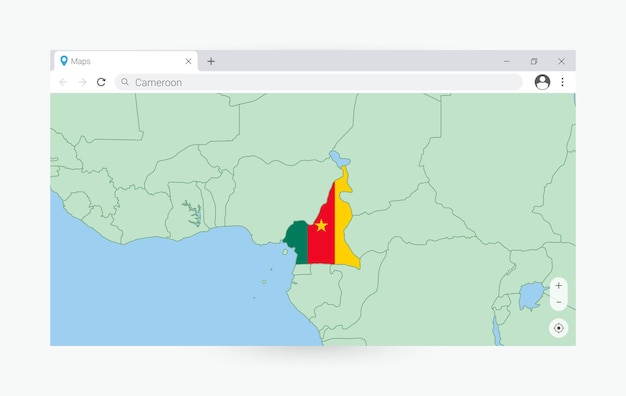Viewport: 626px width, 396px height.
Task: Reload the current page
Action: coord(101,82)
